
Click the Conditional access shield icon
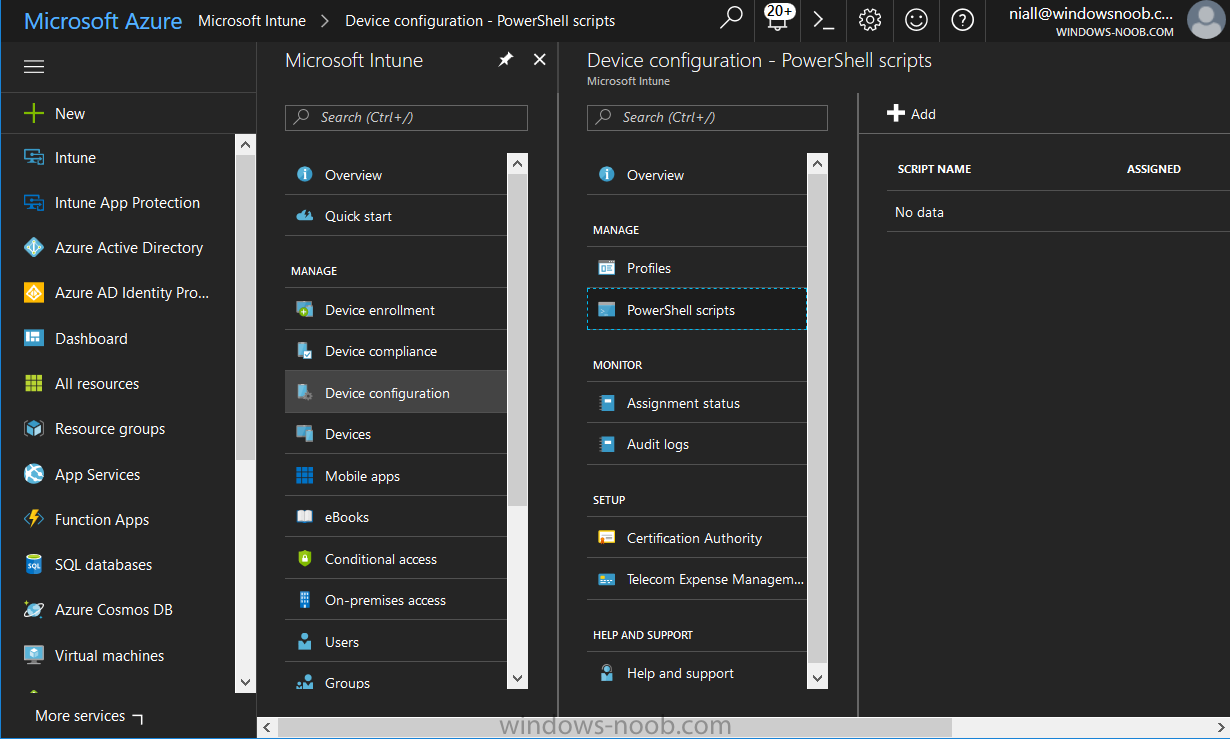point(305,559)
